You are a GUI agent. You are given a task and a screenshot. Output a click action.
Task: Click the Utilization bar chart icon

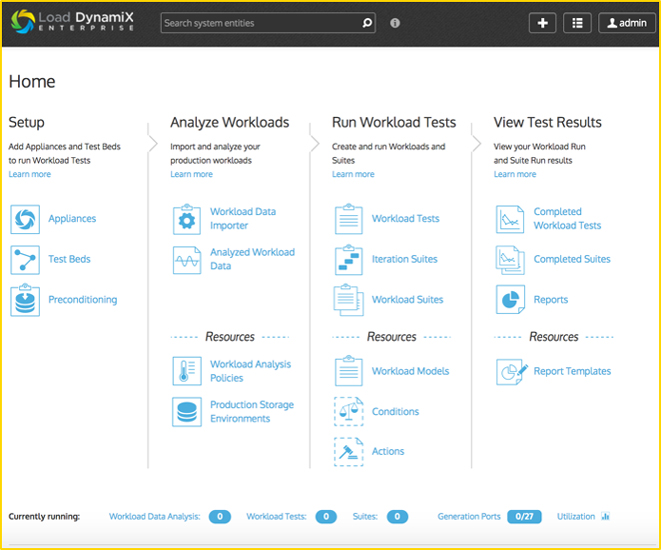click(605, 516)
